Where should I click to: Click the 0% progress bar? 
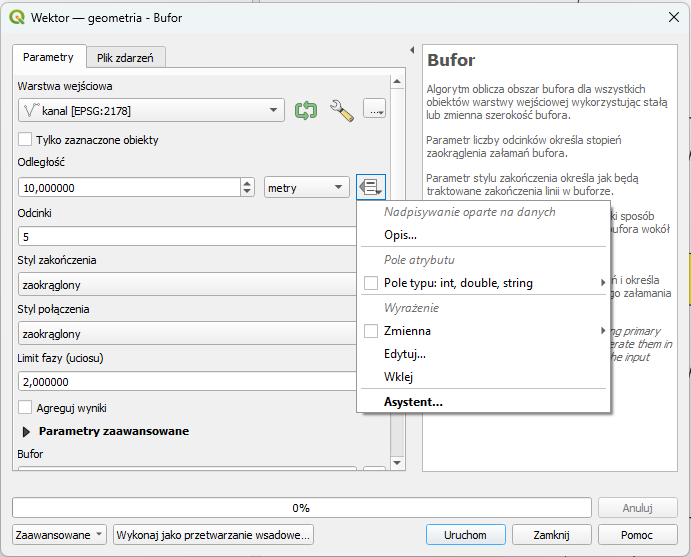(300, 508)
